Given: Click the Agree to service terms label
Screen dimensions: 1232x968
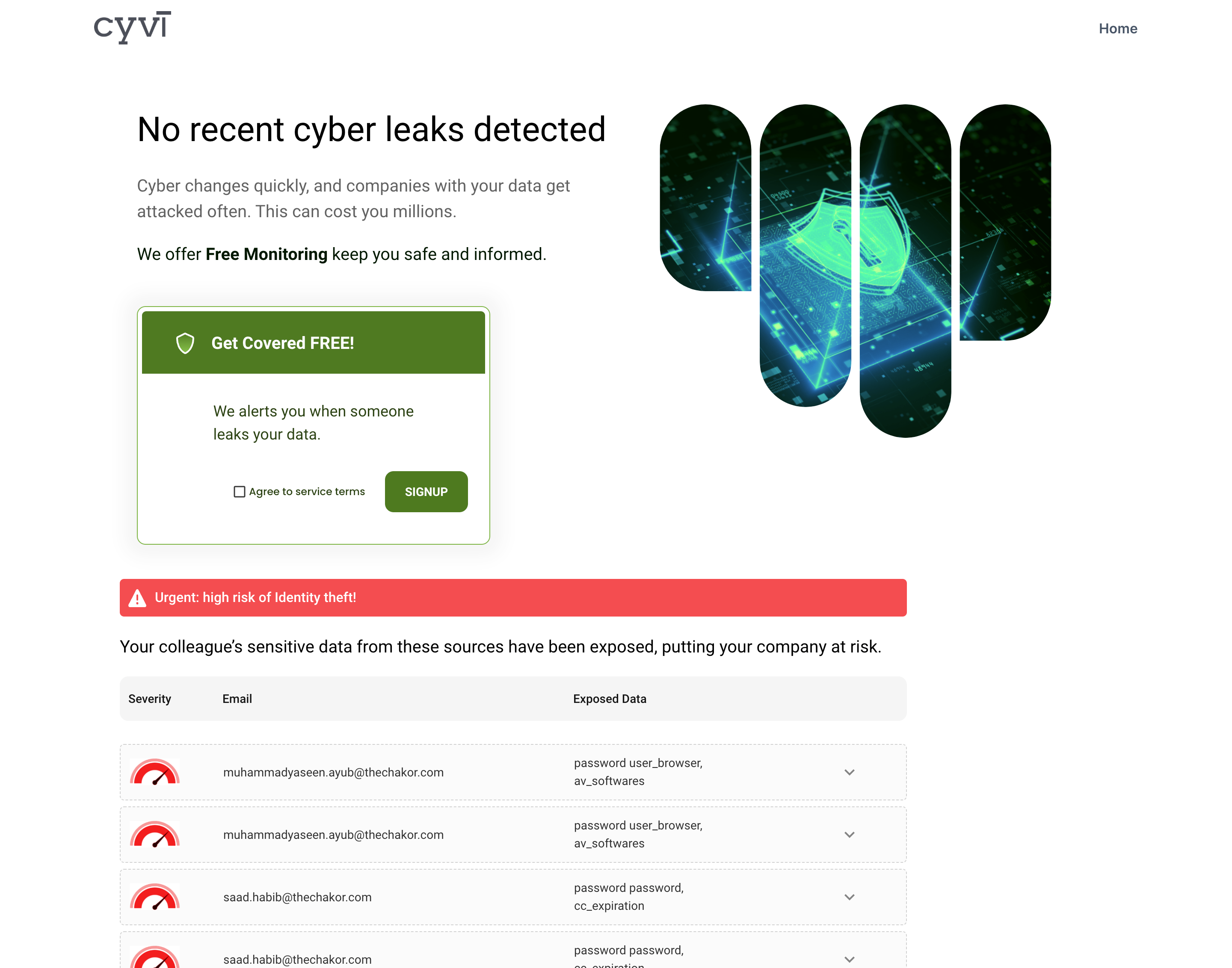Looking at the screenshot, I should pyautogui.click(x=307, y=491).
